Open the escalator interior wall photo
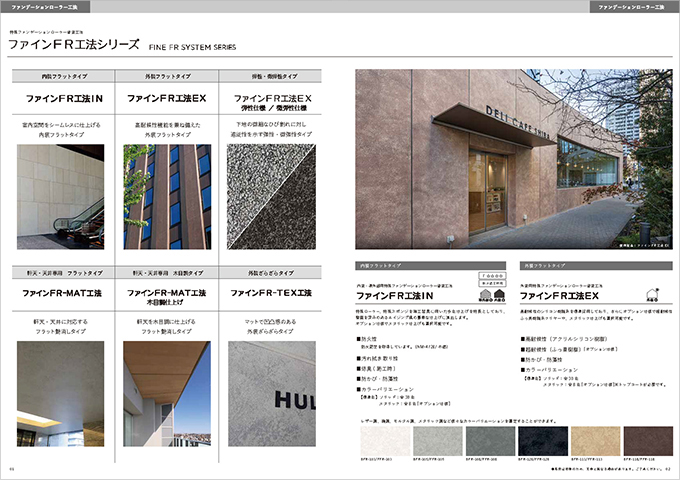This screenshot has height=480, width=680. click(x=59, y=196)
